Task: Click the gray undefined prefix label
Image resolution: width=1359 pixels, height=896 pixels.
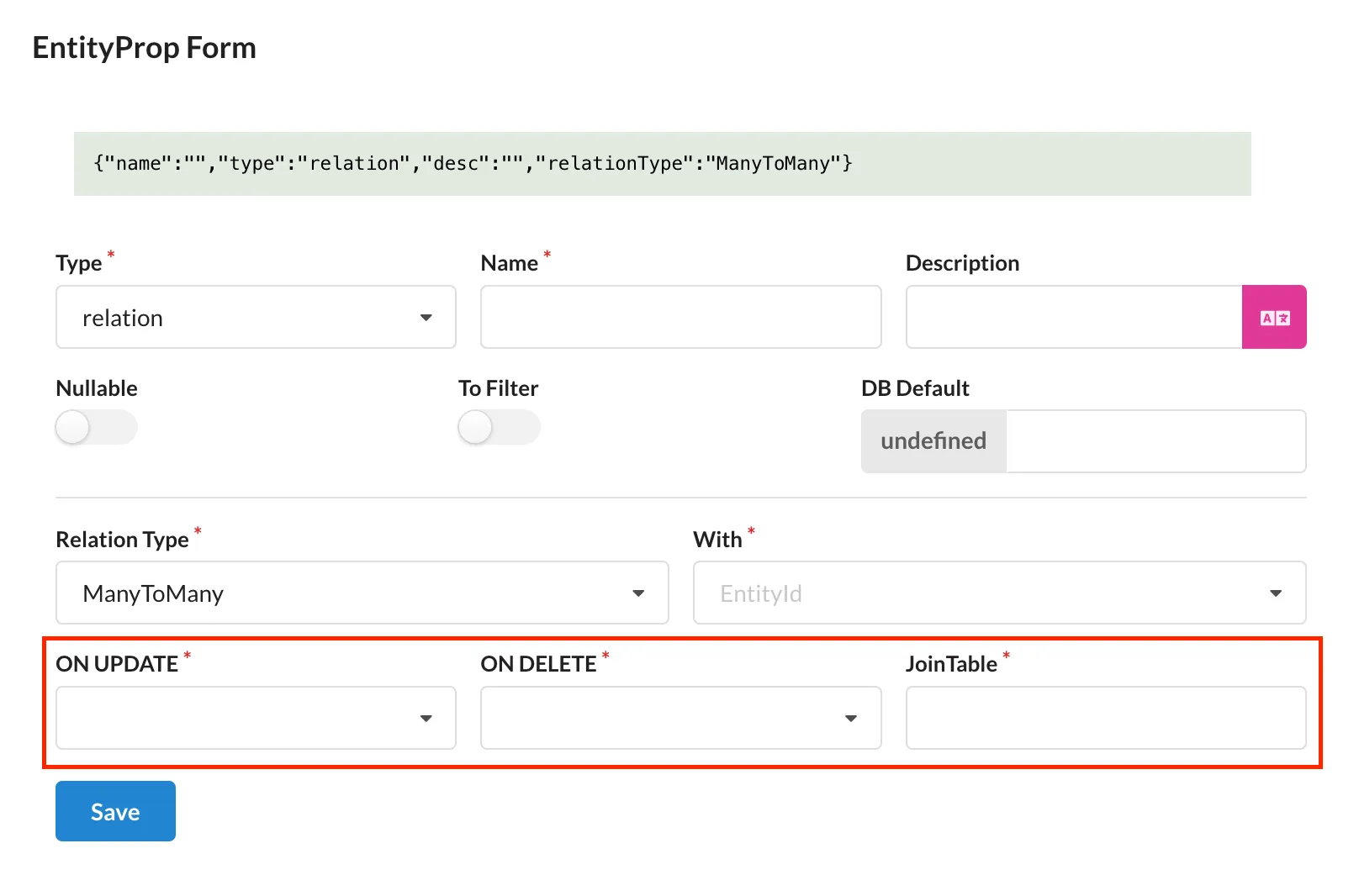Action: coord(933,441)
